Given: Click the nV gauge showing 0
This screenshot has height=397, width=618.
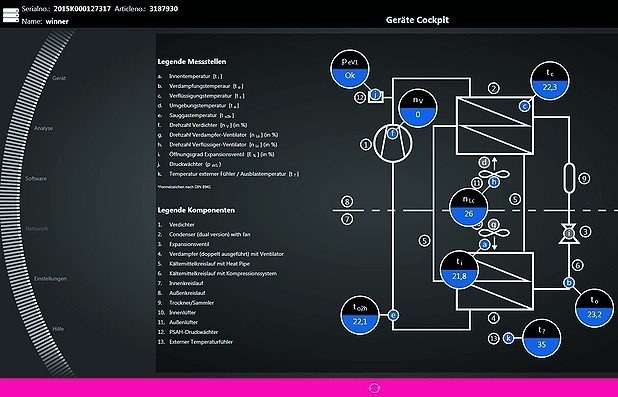Looking at the screenshot, I should [x=418, y=108].
